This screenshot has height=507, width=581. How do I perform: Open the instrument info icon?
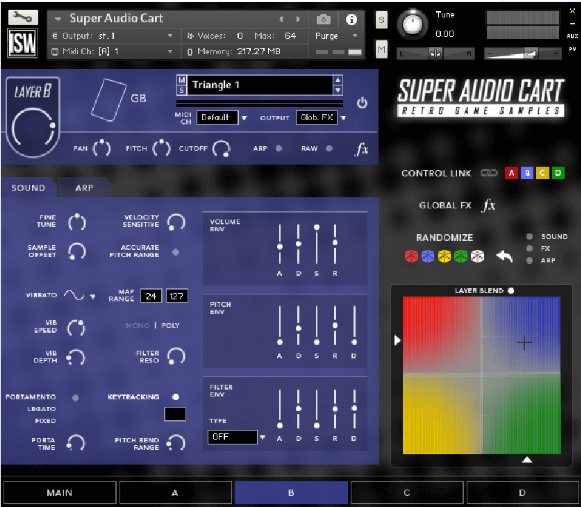pyautogui.click(x=351, y=19)
